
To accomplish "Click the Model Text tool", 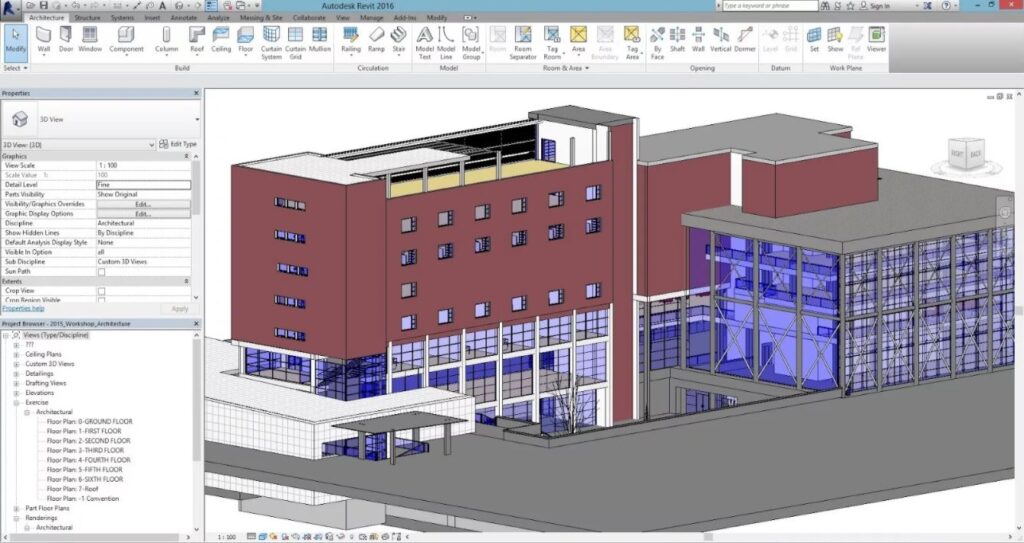I will point(424,43).
